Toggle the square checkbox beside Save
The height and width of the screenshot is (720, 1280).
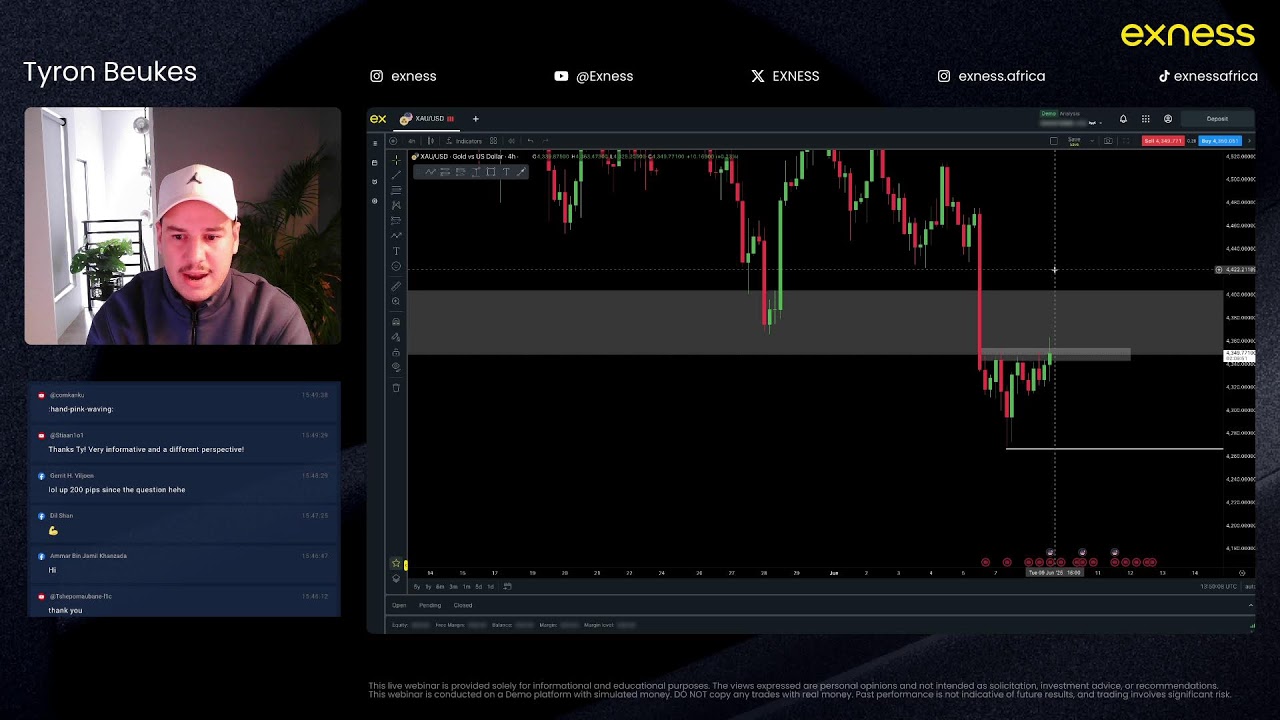[x=1054, y=141]
